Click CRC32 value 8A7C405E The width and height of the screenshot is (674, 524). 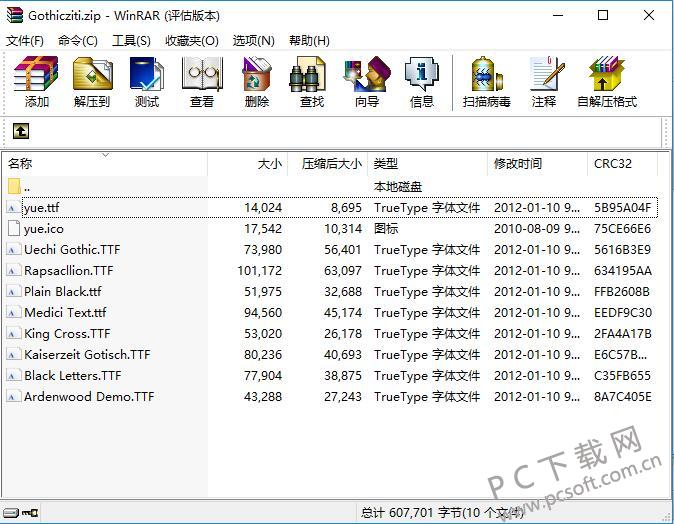tap(622, 397)
